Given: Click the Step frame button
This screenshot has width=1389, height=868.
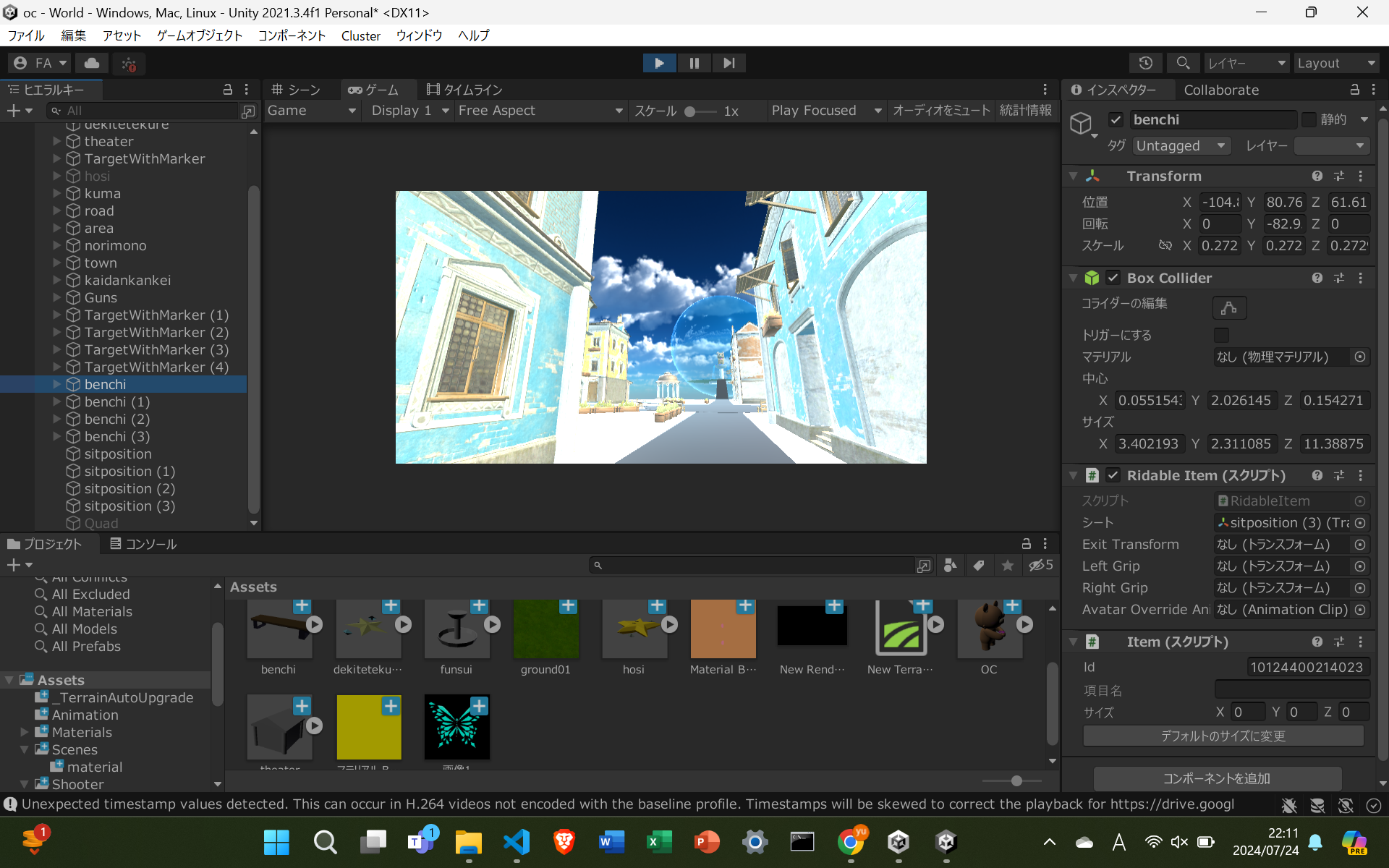Looking at the screenshot, I should 729,63.
